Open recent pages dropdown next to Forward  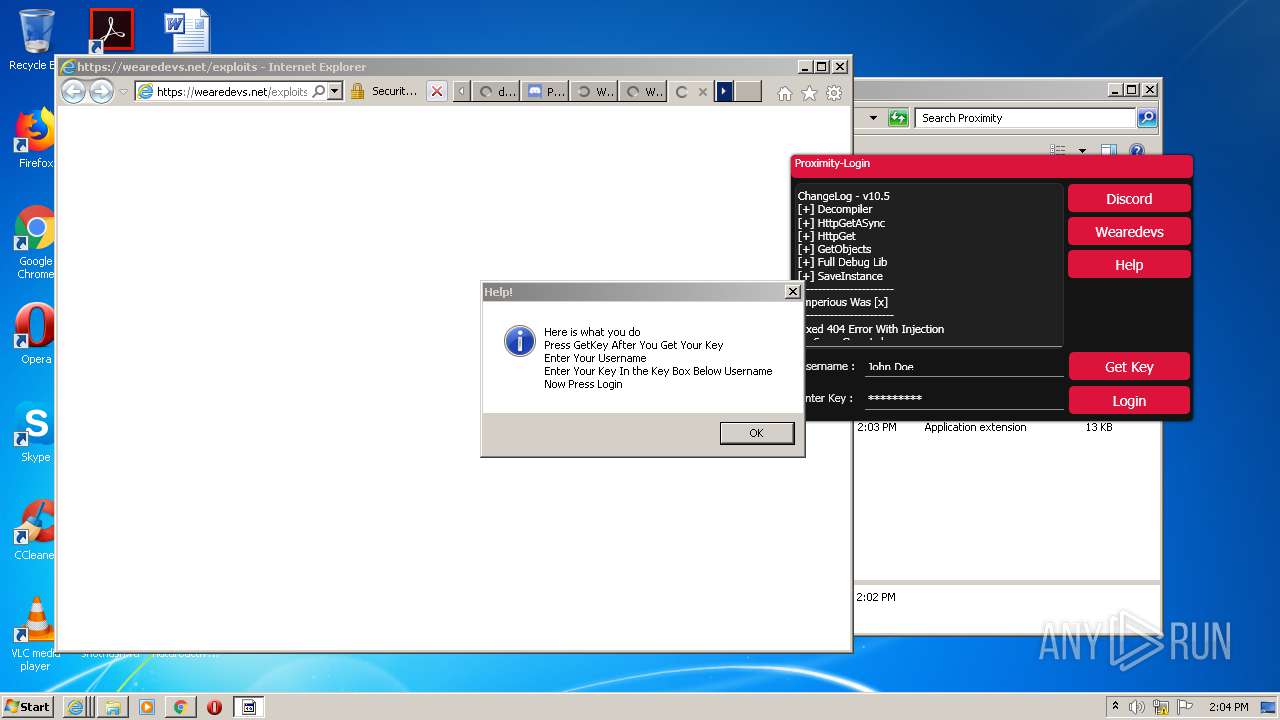coord(124,92)
